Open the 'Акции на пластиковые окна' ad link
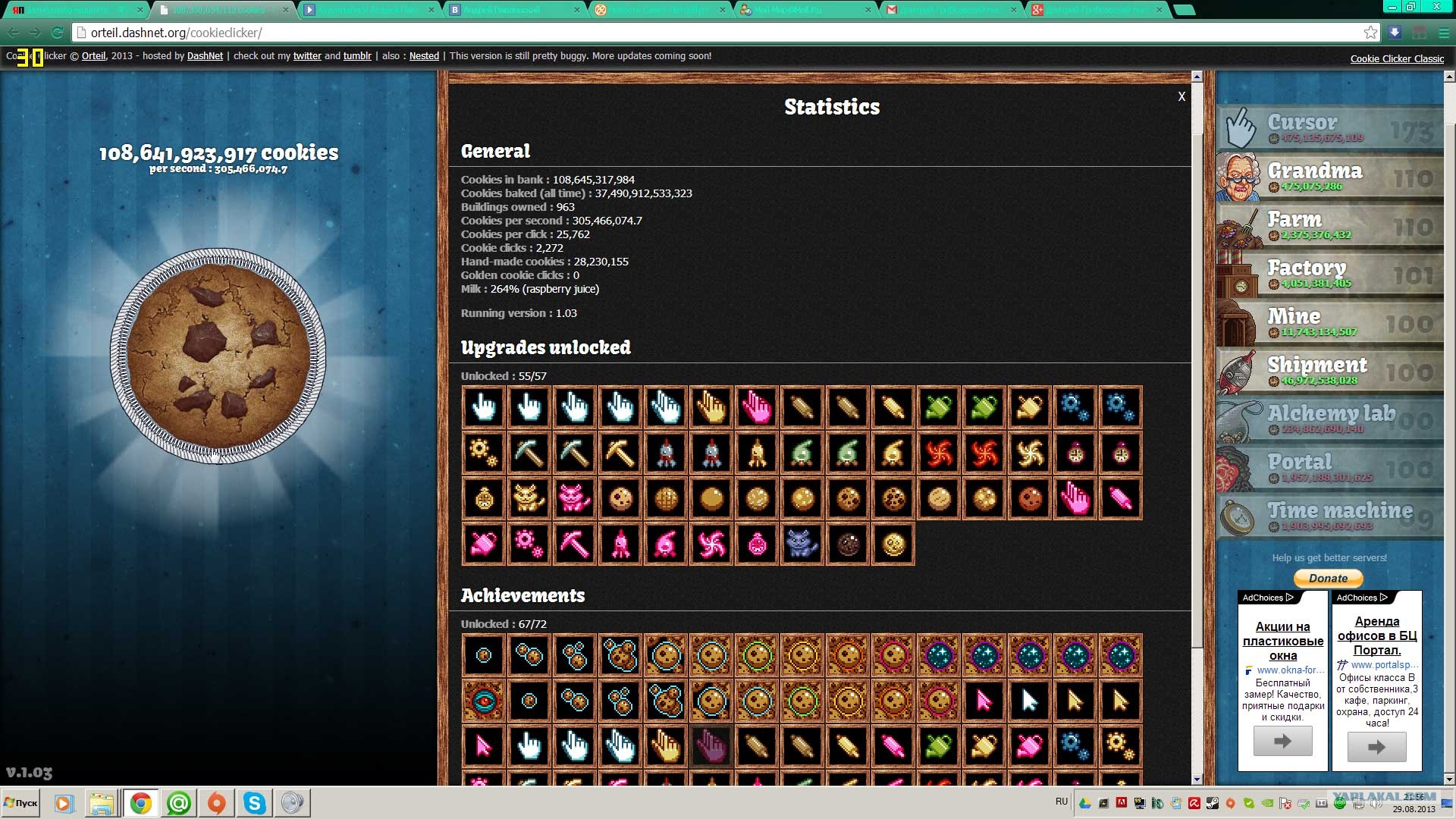The height and width of the screenshot is (819, 1456). pos(1283,641)
